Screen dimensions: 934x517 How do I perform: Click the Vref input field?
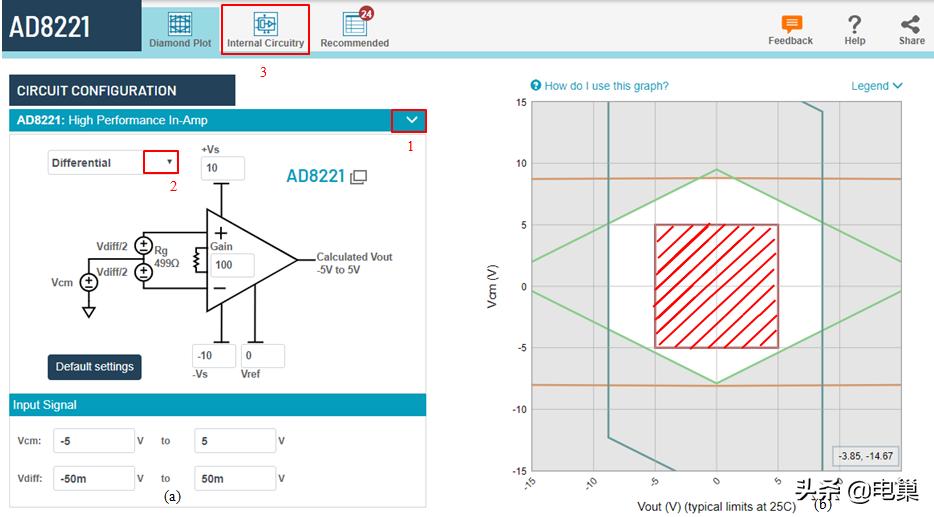click(x=263, y=356)
